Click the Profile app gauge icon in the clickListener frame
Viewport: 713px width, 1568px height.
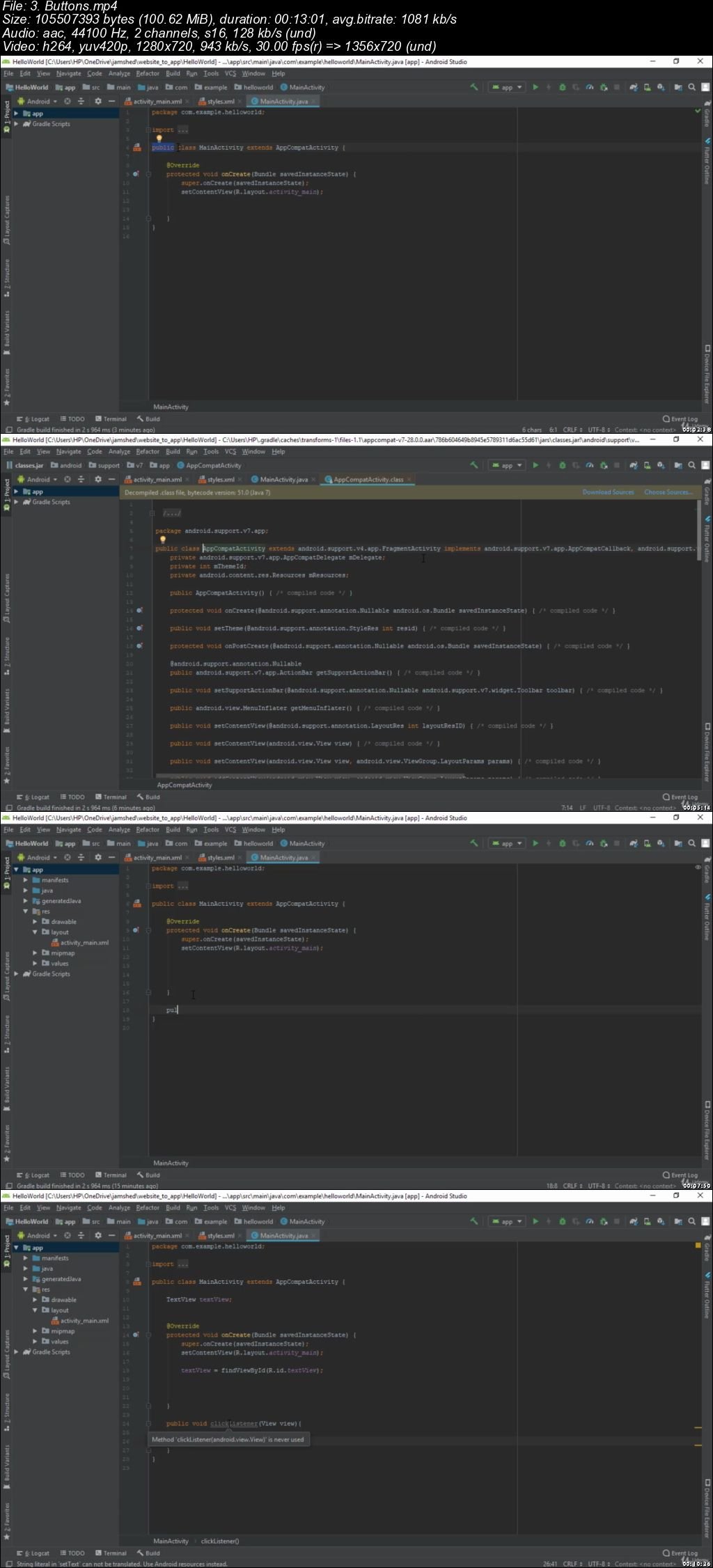[590, 1221]
